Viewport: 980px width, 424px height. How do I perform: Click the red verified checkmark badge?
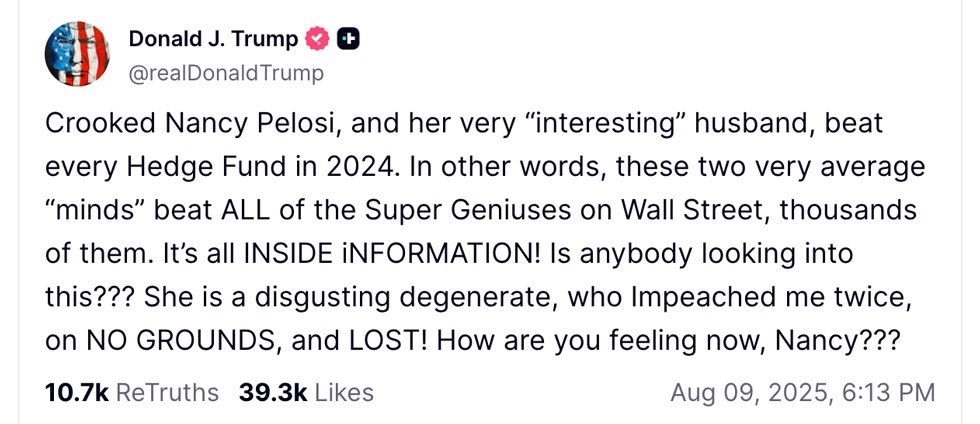point(317,39)
